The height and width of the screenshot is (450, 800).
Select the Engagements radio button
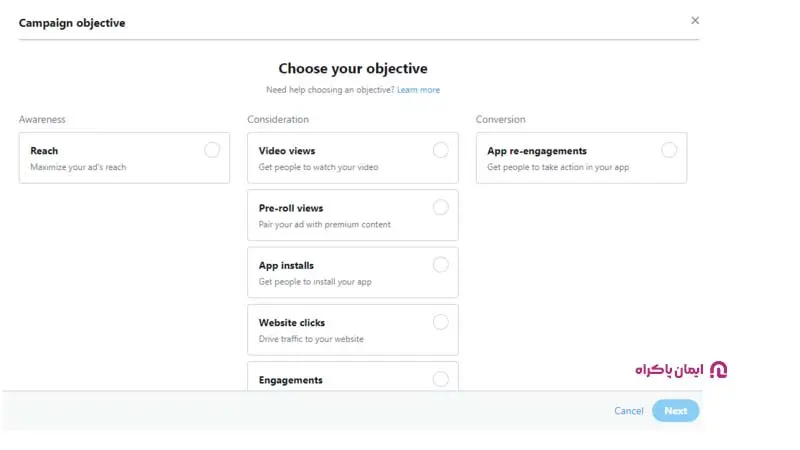(x=441, y=379)
